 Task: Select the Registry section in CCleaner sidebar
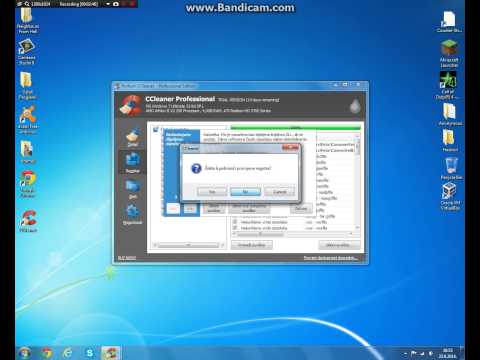(133, 162)
